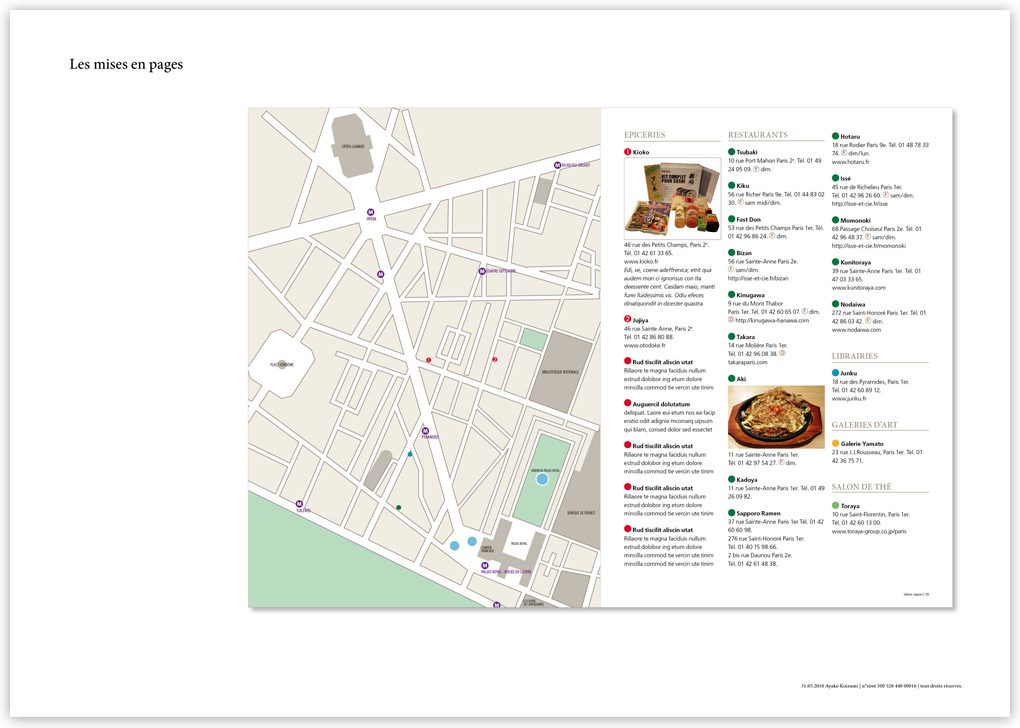The width and height of the screenshot is (1020, 728).
Task: Click the Bizan restaurant name
Action: (x=744, y=253)
